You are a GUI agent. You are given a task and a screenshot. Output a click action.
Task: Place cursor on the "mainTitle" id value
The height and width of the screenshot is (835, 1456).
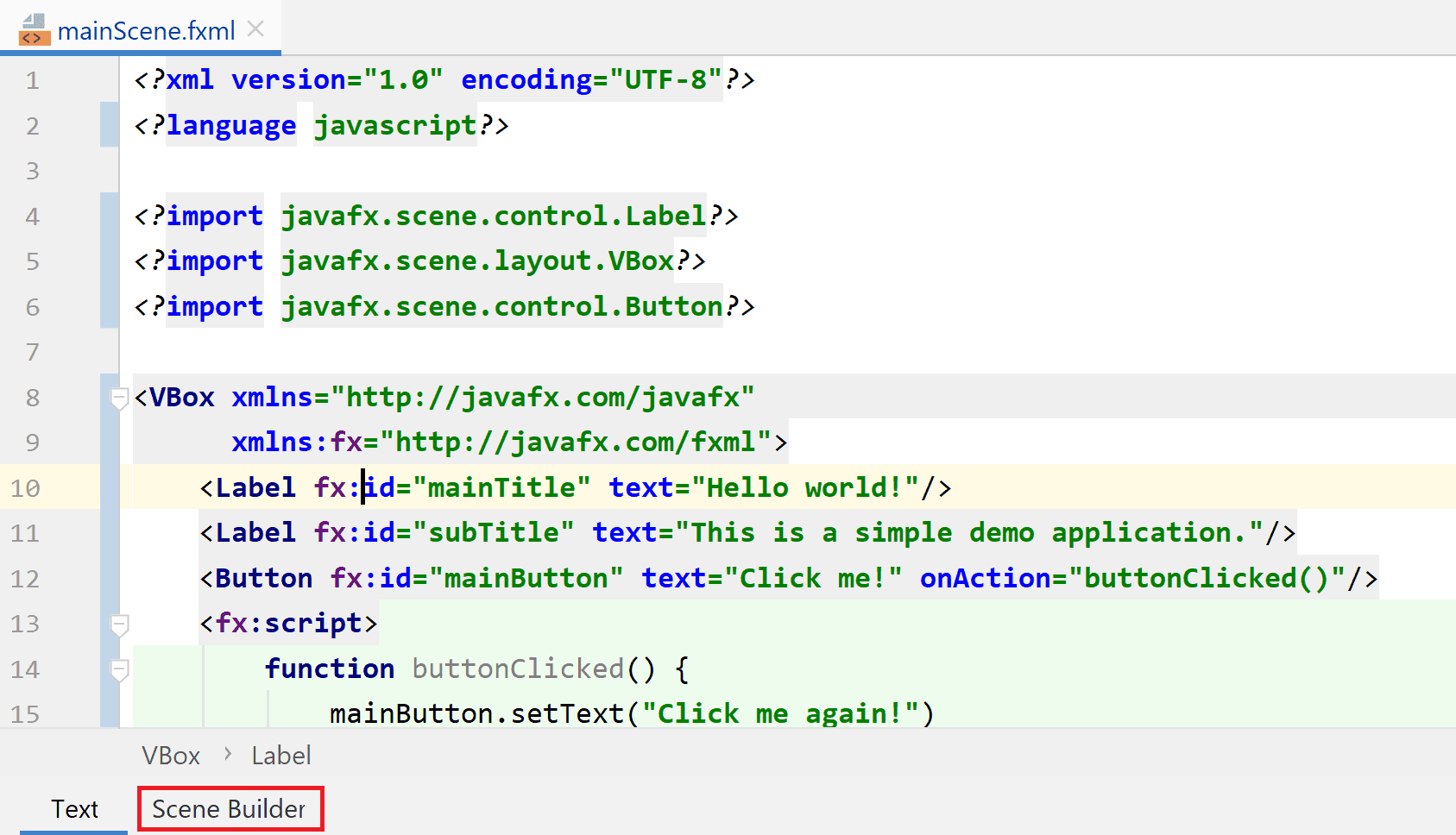tap(501, 488)
